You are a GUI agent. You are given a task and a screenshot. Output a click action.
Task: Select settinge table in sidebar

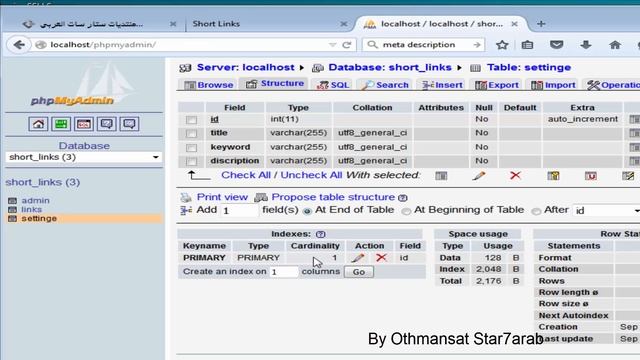[x=39, y=218]
